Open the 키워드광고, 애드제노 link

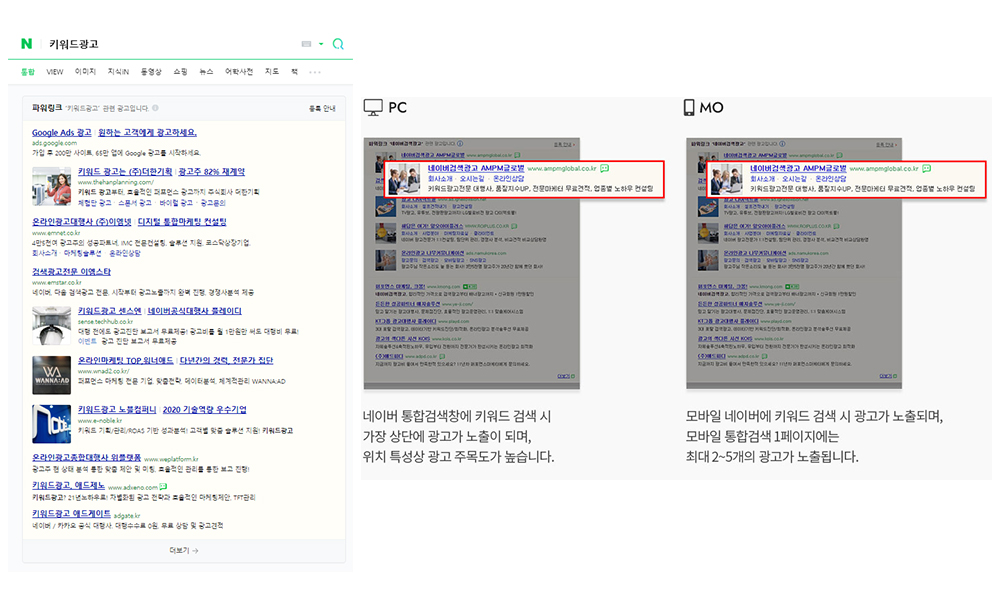(x=68, y=486)
